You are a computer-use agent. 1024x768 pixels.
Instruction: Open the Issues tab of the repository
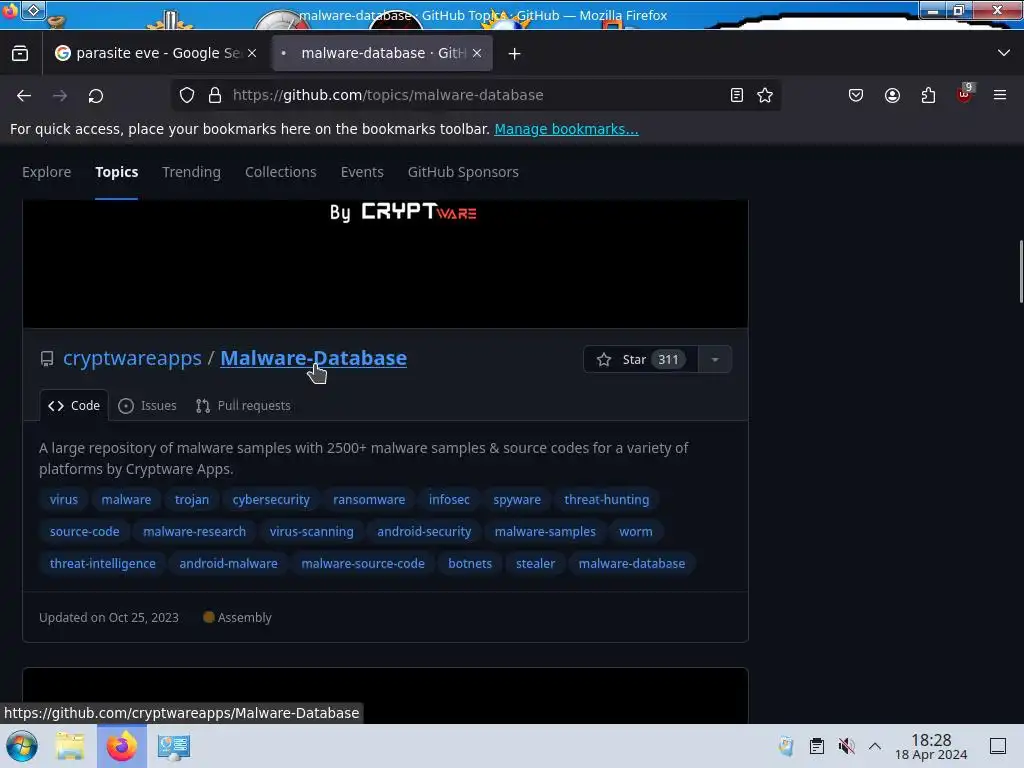tap(148, 406)
